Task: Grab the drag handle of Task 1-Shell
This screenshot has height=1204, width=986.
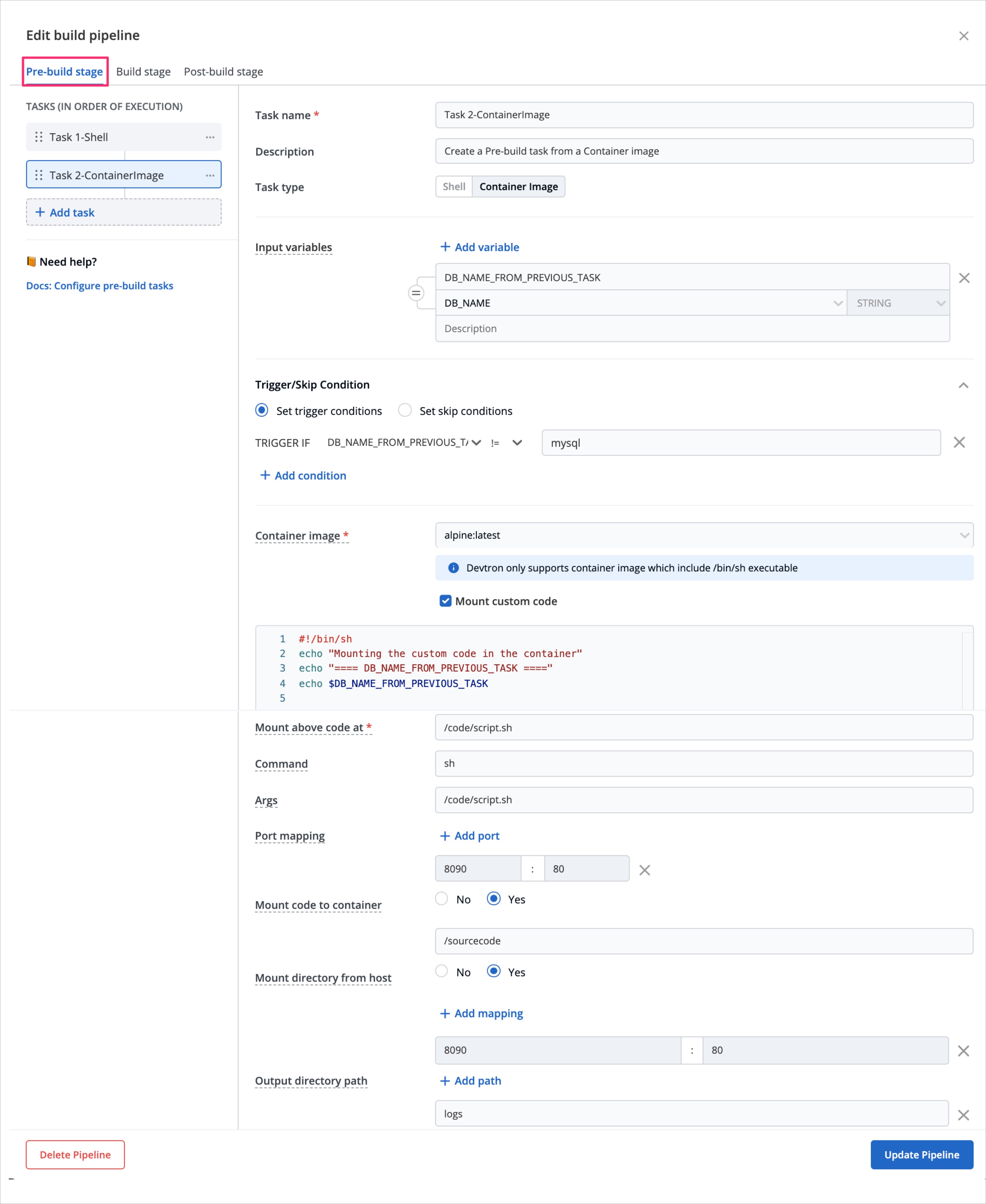Action: [x=39, y=137]
